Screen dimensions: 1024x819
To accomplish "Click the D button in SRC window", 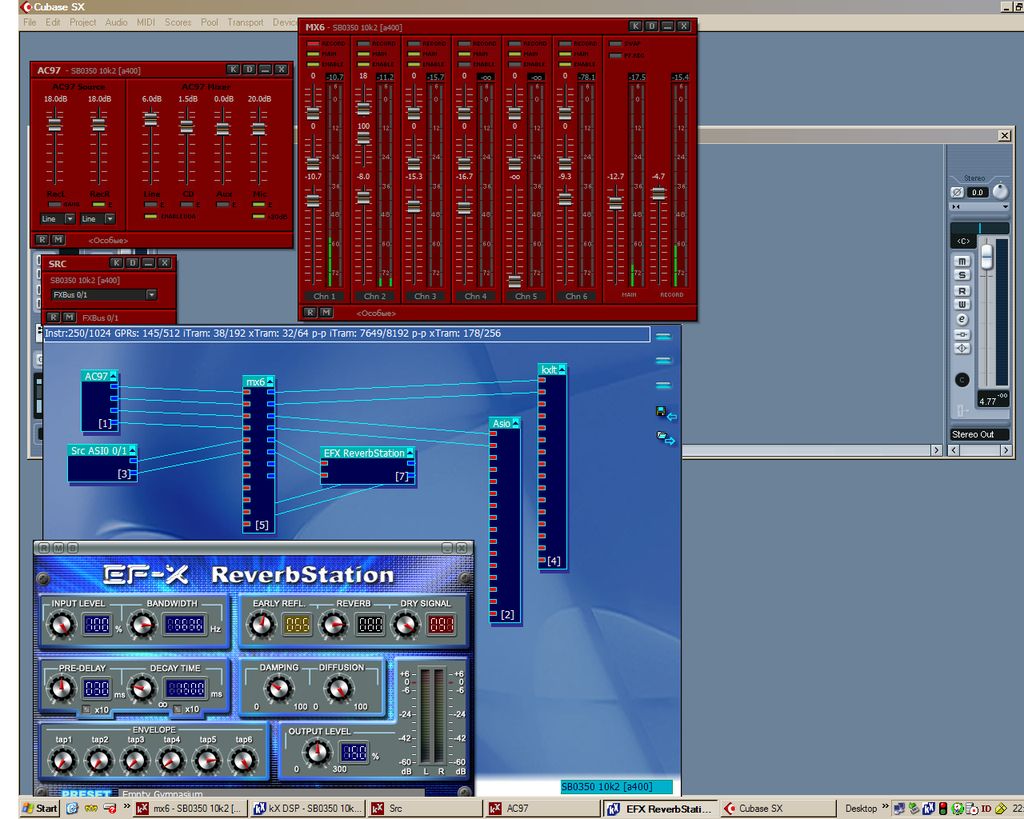I will (133, 263).
